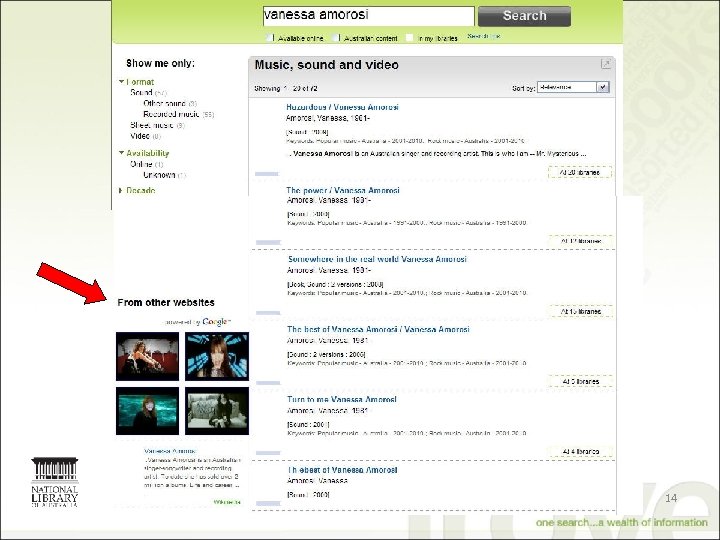Image resolution: width=720 pixels, height=540 pixels.
Task: Click the libraries badge for The power
Action: pyautogui.click(x=580, y=241)
